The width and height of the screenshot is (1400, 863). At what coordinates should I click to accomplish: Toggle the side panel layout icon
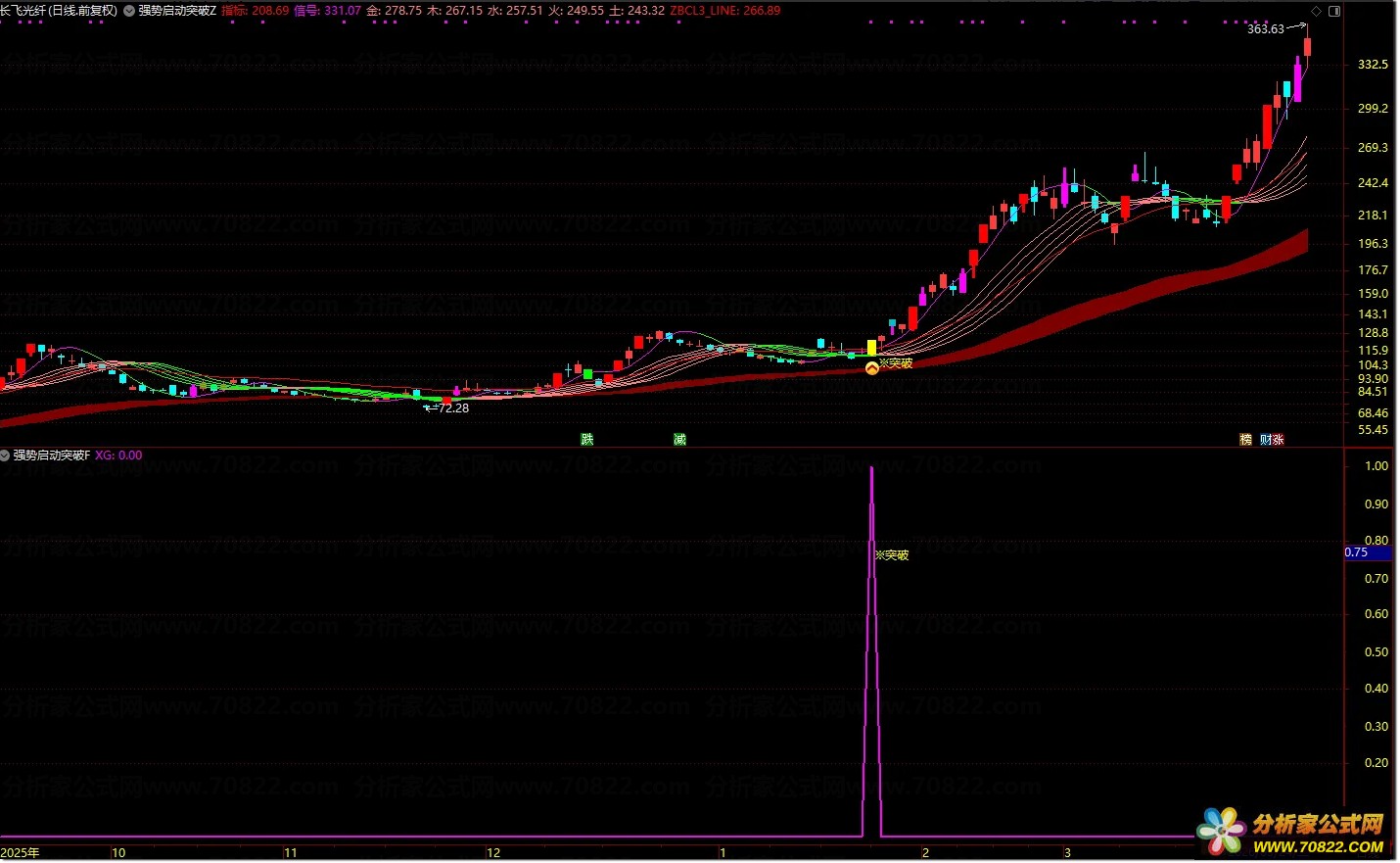1334,11
